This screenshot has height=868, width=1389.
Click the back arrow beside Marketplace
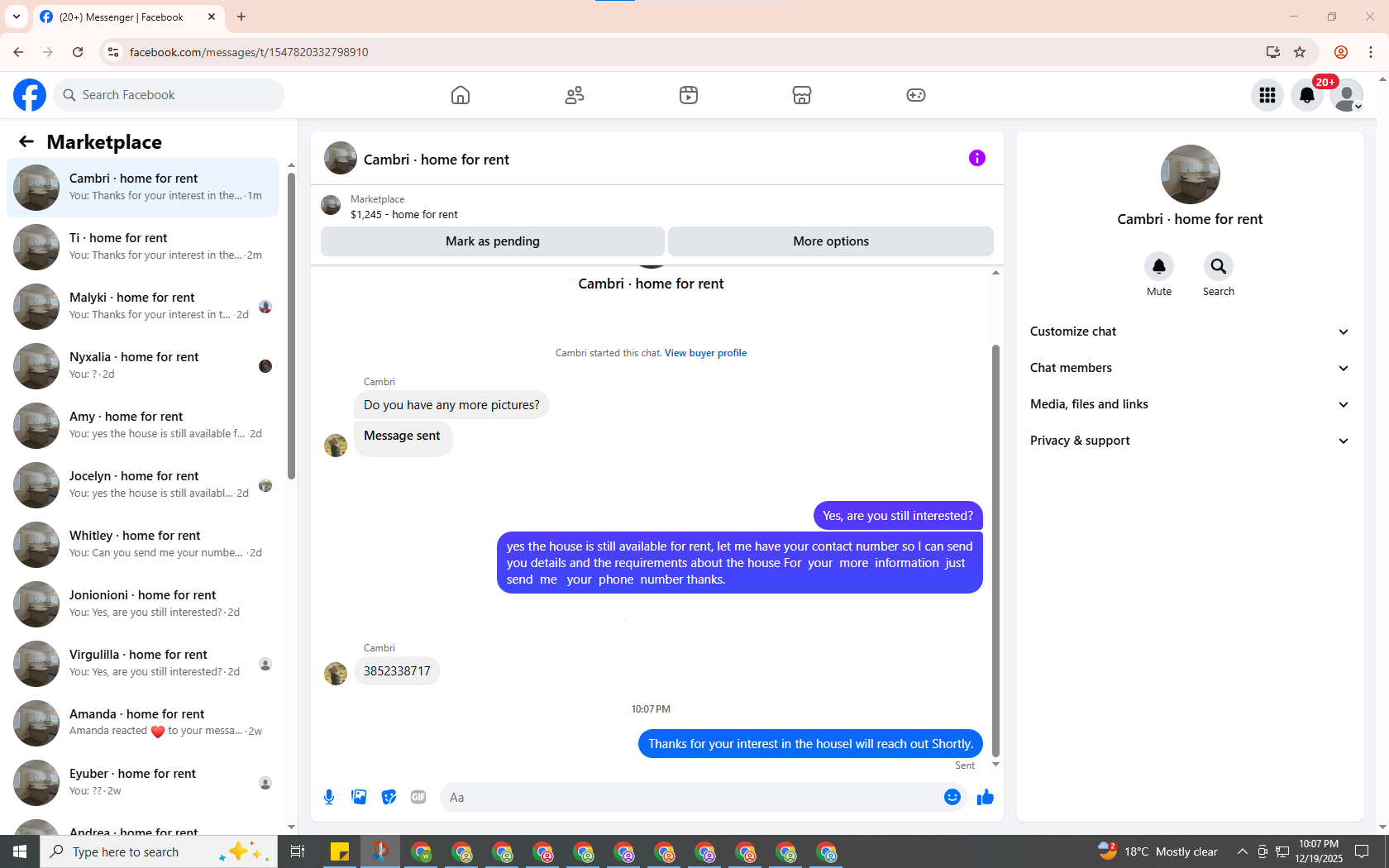pos(26,141)
